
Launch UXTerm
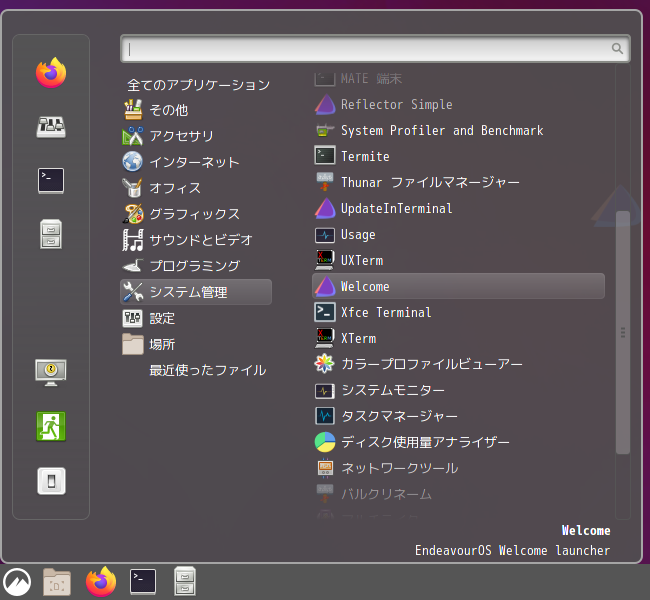click(x=458, y=260)
